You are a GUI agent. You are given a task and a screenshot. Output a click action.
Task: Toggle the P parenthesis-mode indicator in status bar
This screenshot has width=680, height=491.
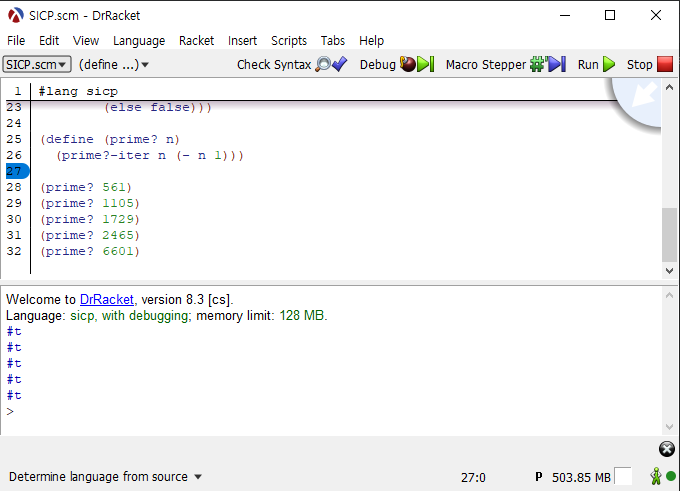click(539, 477)
